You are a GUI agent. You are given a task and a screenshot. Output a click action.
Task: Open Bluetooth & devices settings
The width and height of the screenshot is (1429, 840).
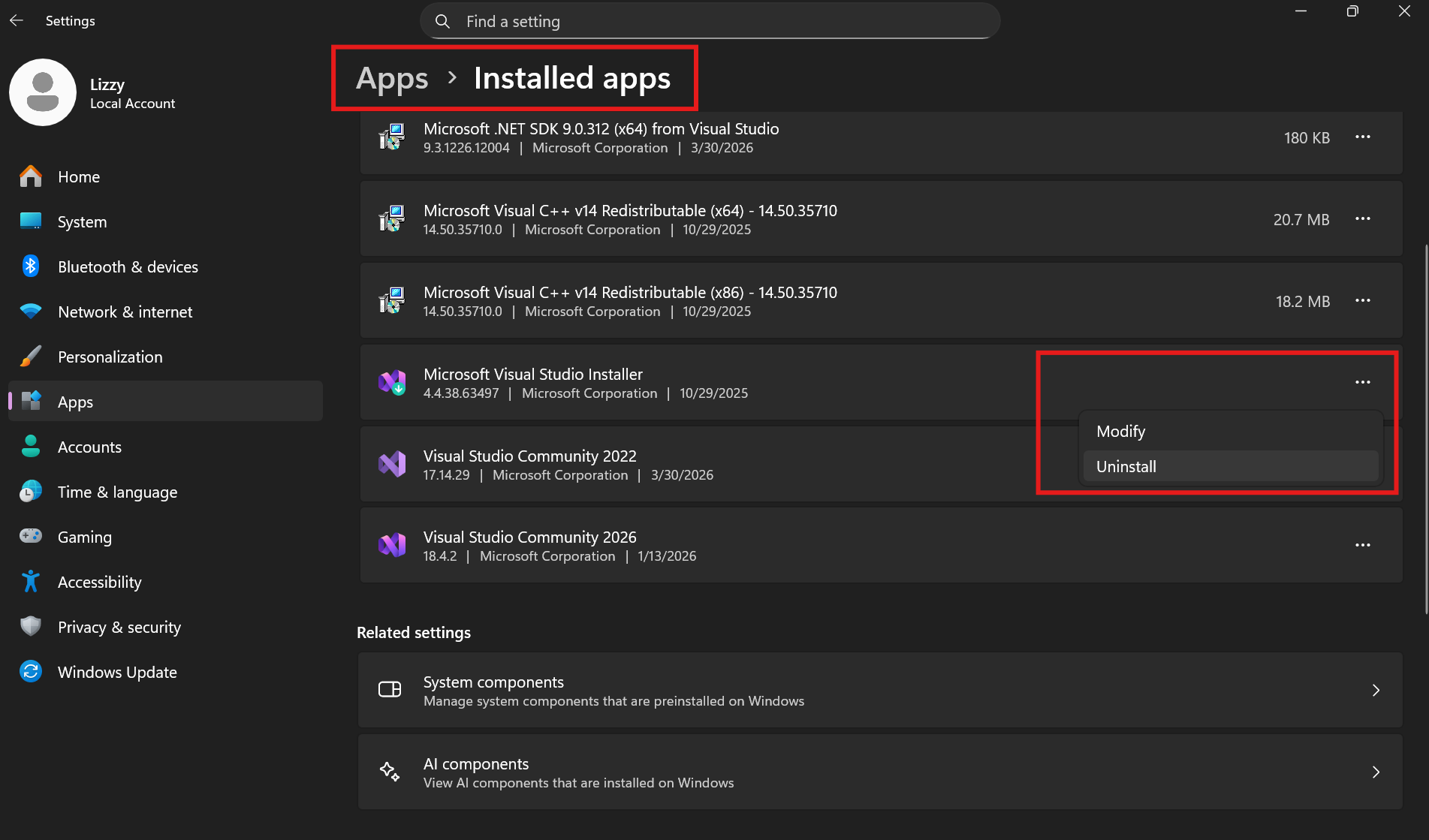point(165,266)
